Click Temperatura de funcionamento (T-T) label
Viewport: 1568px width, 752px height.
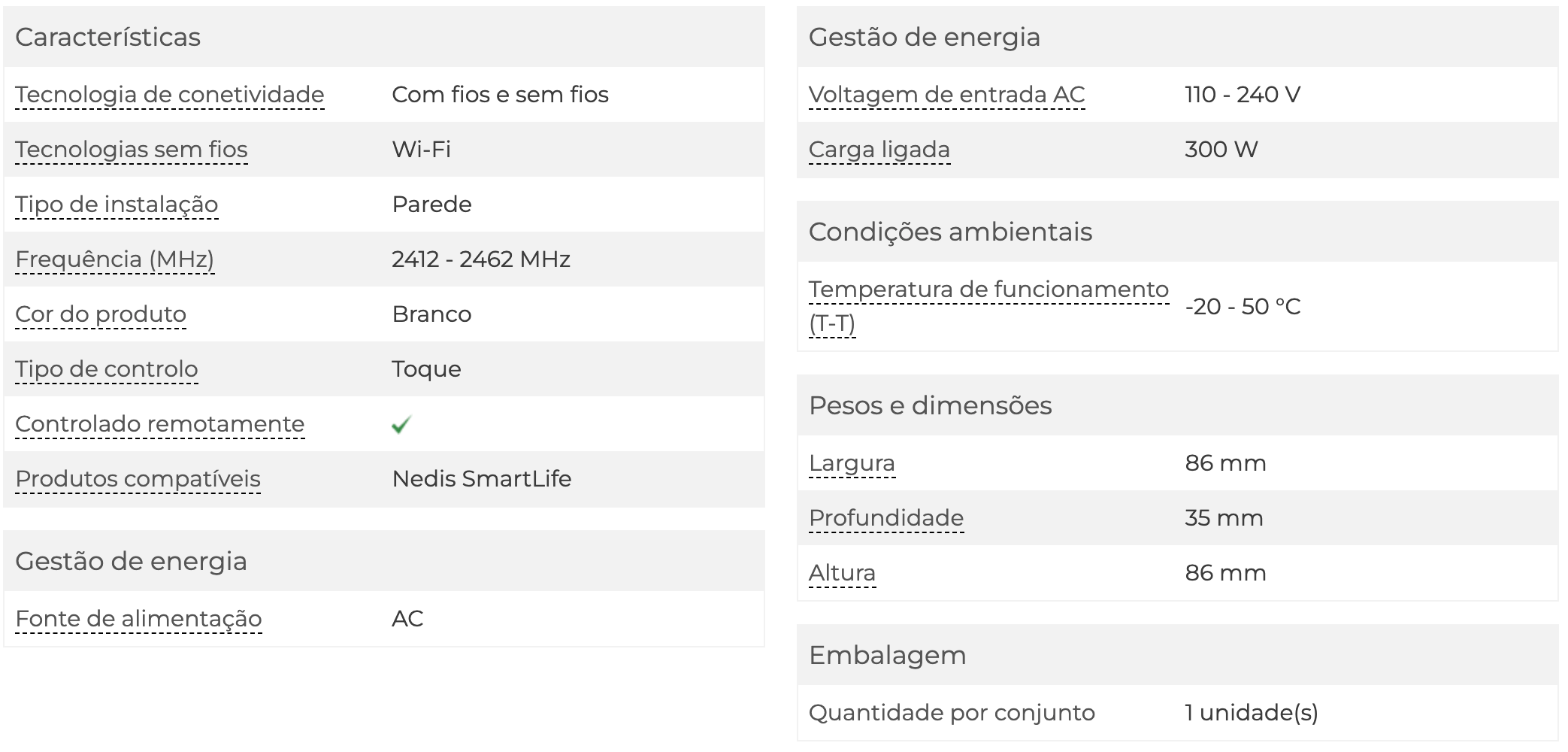[x=989, y=307]
